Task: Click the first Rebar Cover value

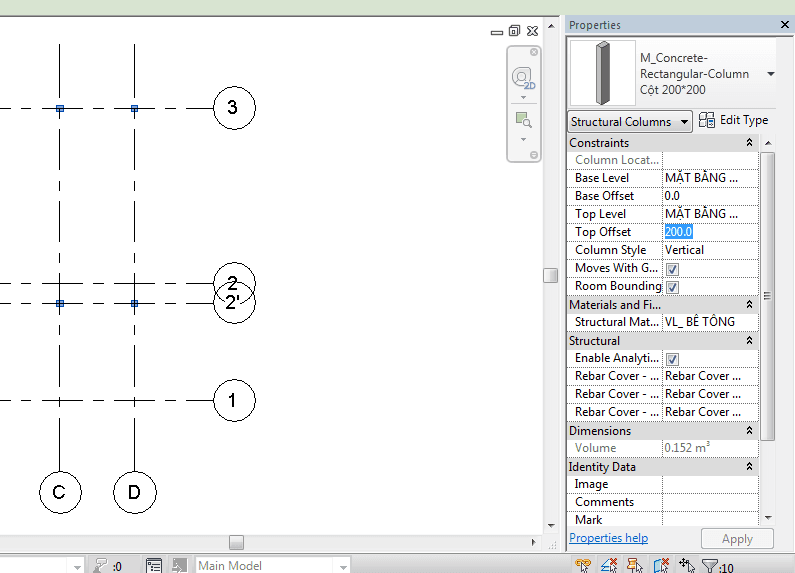Action: [710, 376]
